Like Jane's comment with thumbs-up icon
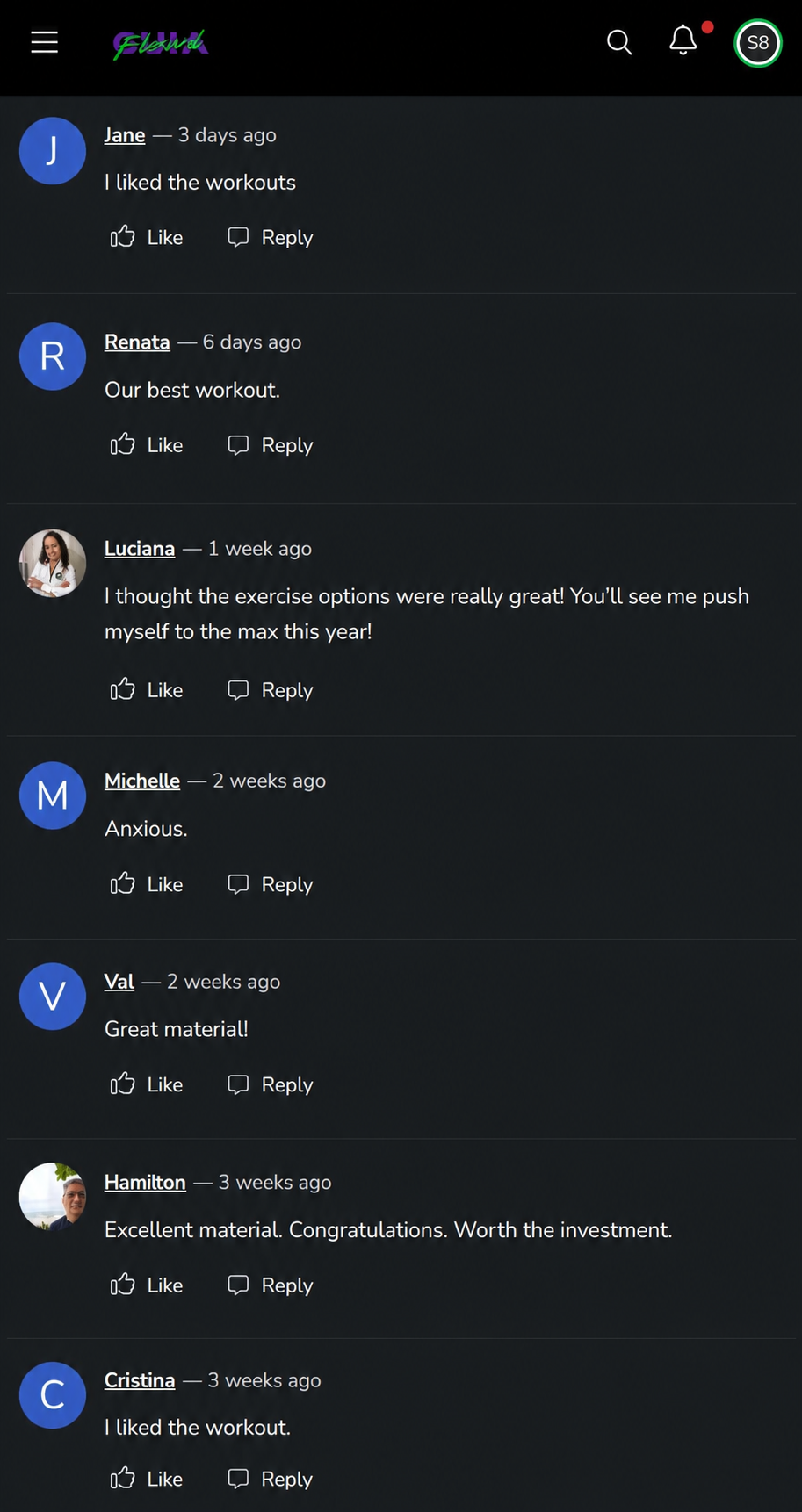Viewport: 802px width, 1512px height. pos(123,237)
